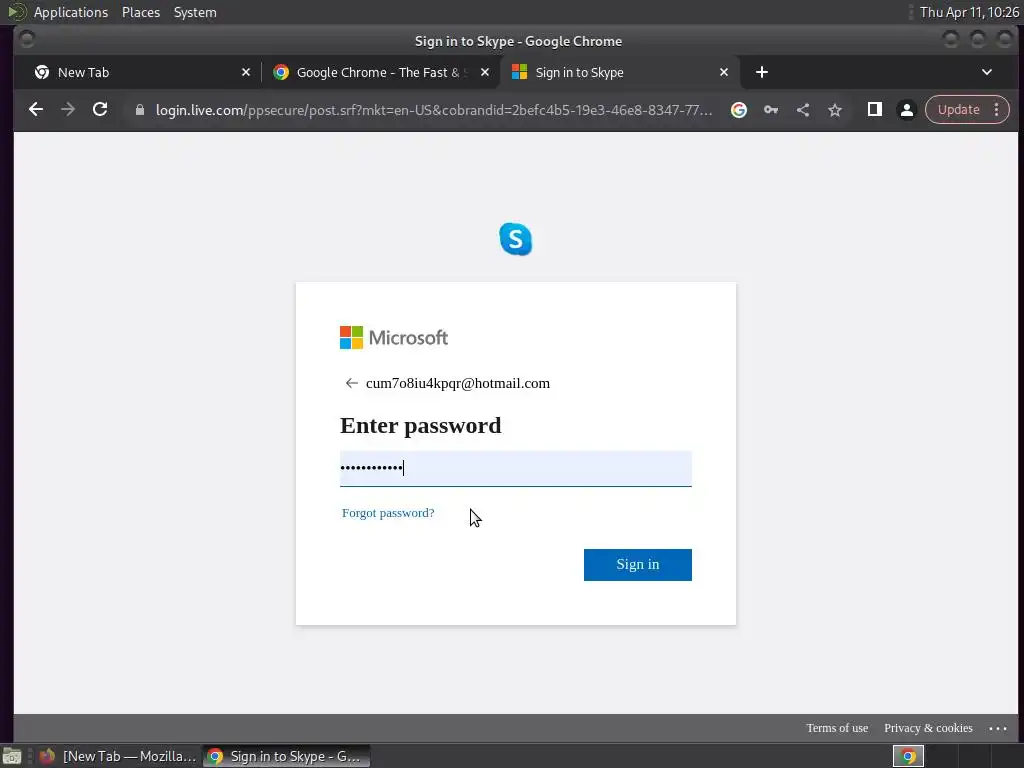Go back to change account email arrow
Screen dimensions: 1024x768
pos(351,383)
